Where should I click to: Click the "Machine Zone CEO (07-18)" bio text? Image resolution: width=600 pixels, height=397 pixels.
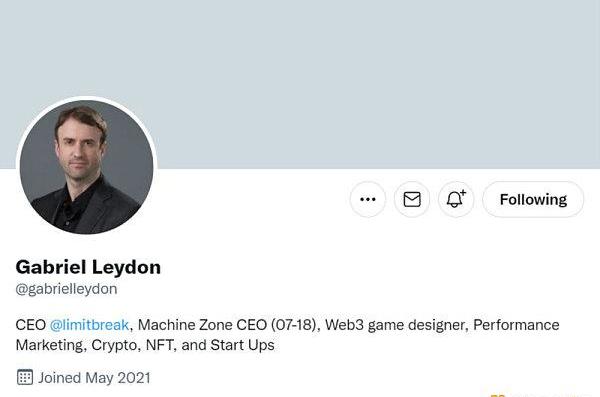click(227, 325)
